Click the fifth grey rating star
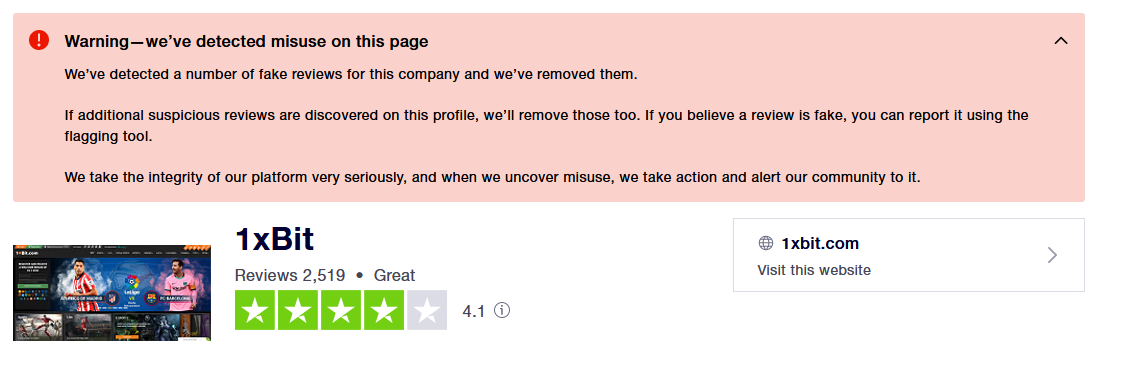 click(427, 310)
